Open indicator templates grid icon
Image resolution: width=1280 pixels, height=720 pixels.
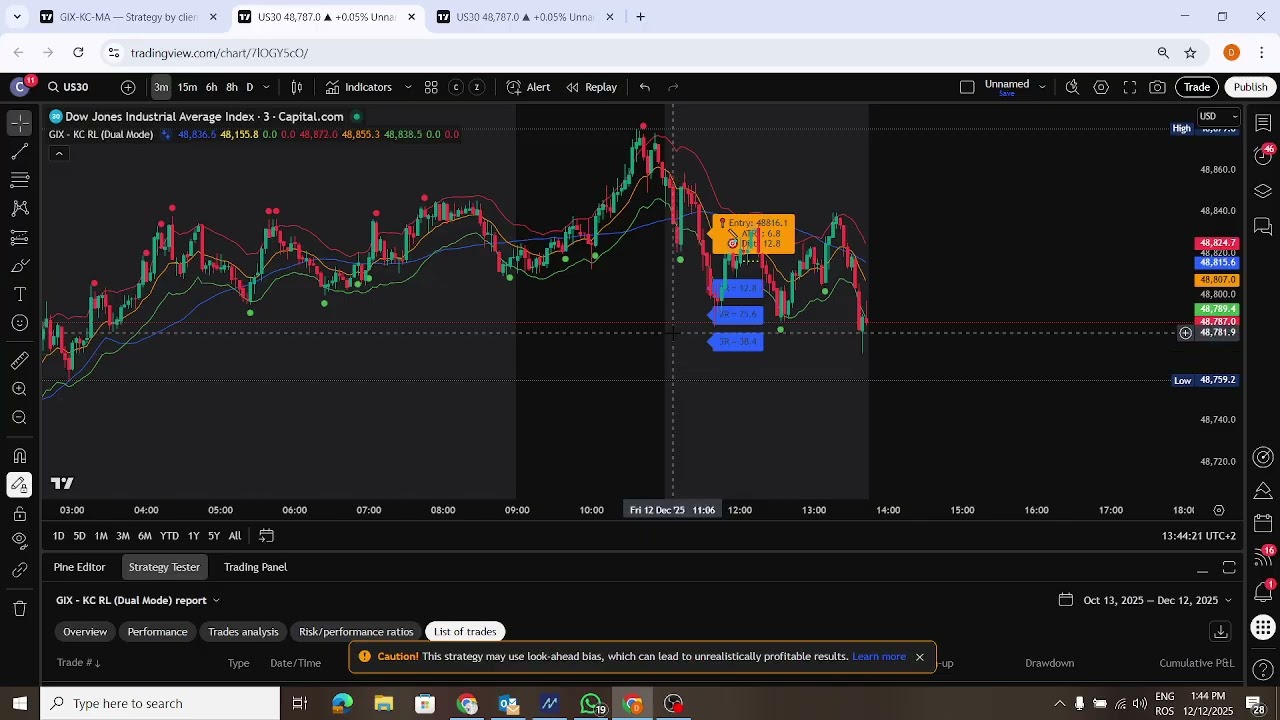coord(431,87)
